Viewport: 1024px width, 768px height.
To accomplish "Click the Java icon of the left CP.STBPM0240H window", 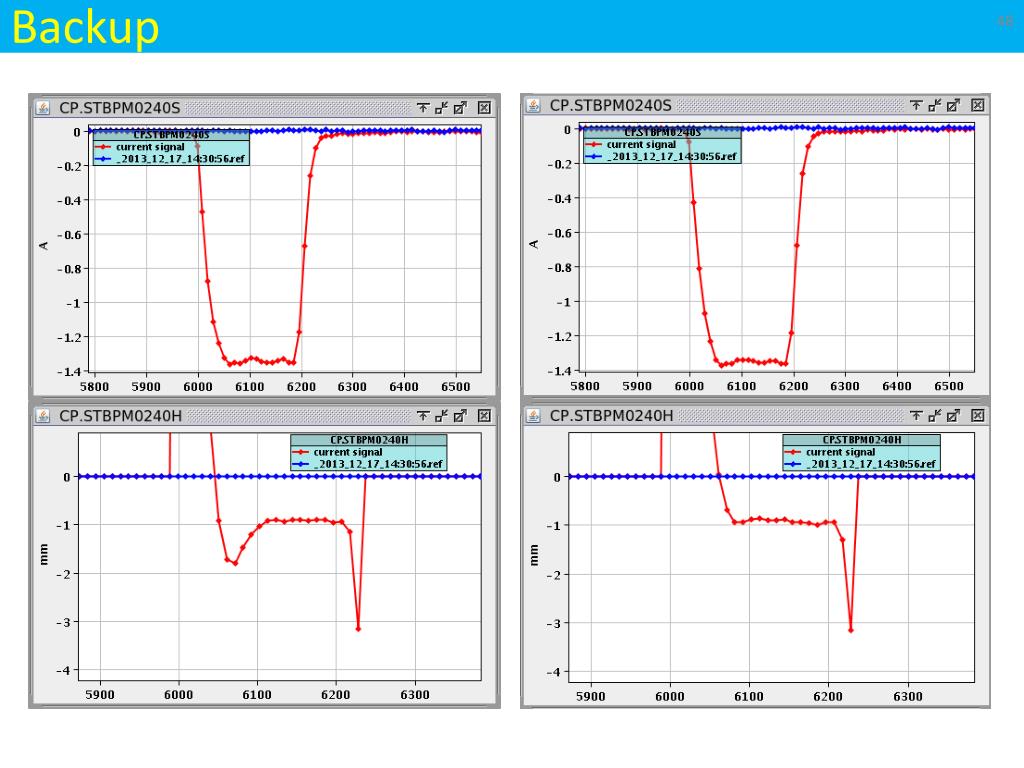I will tap(42, 416).
